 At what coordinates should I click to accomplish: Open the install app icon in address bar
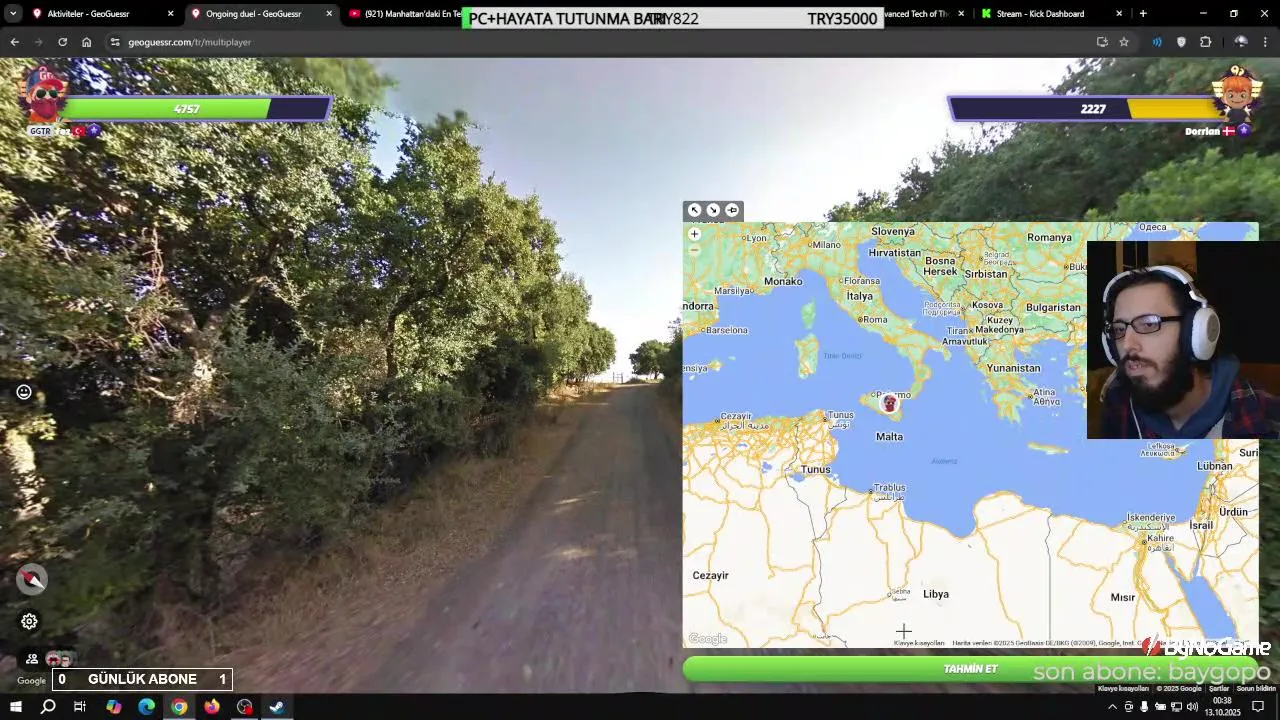coord(1102,42)
